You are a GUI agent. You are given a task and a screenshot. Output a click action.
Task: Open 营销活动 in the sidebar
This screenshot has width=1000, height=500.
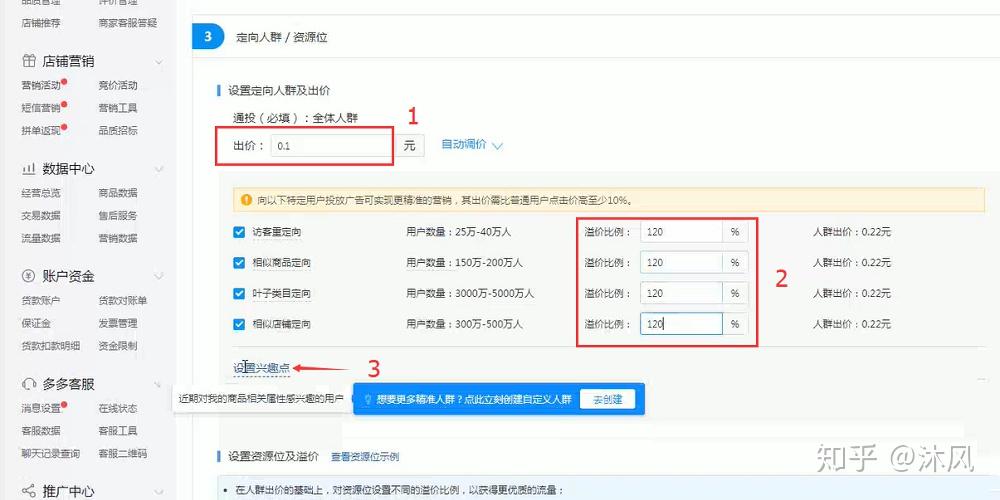click(x=41, y=85)
